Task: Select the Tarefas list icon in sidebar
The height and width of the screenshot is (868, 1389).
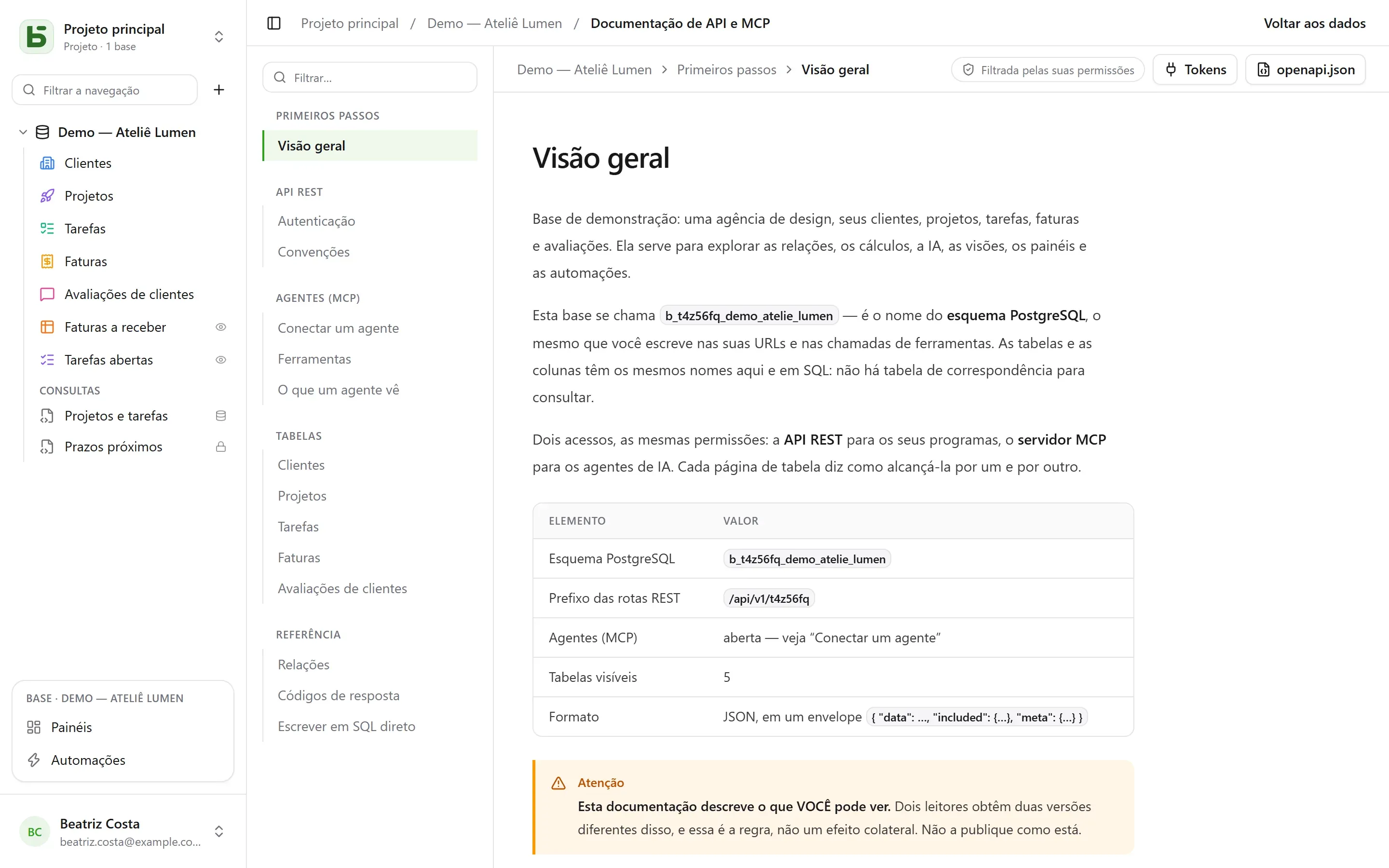Action: click(x=47, y=229)
